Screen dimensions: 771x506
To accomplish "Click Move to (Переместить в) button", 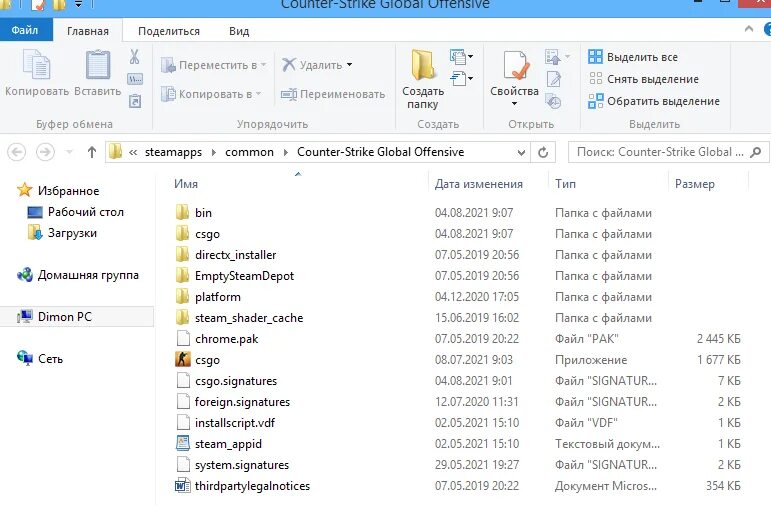I will coord(214,65).
